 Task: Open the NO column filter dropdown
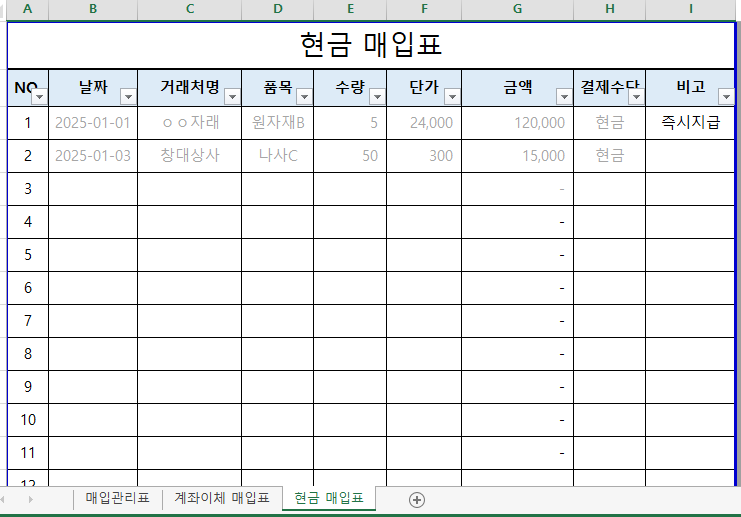click(39, 97)
